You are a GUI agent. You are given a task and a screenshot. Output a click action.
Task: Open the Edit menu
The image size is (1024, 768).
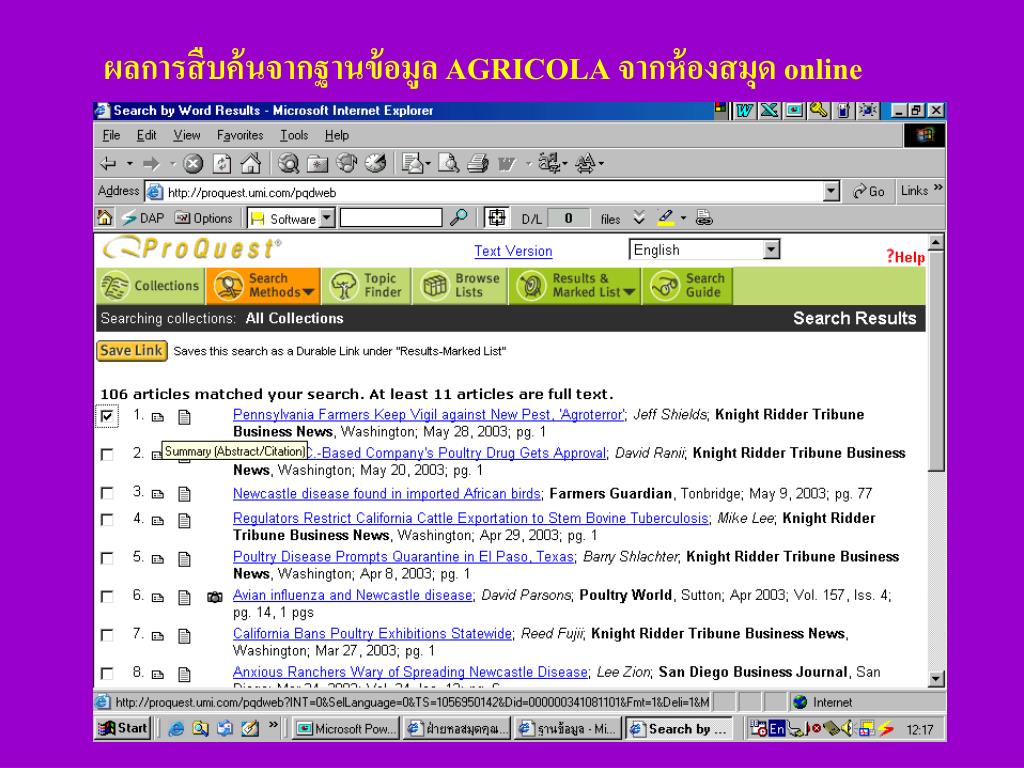point(146,135)
